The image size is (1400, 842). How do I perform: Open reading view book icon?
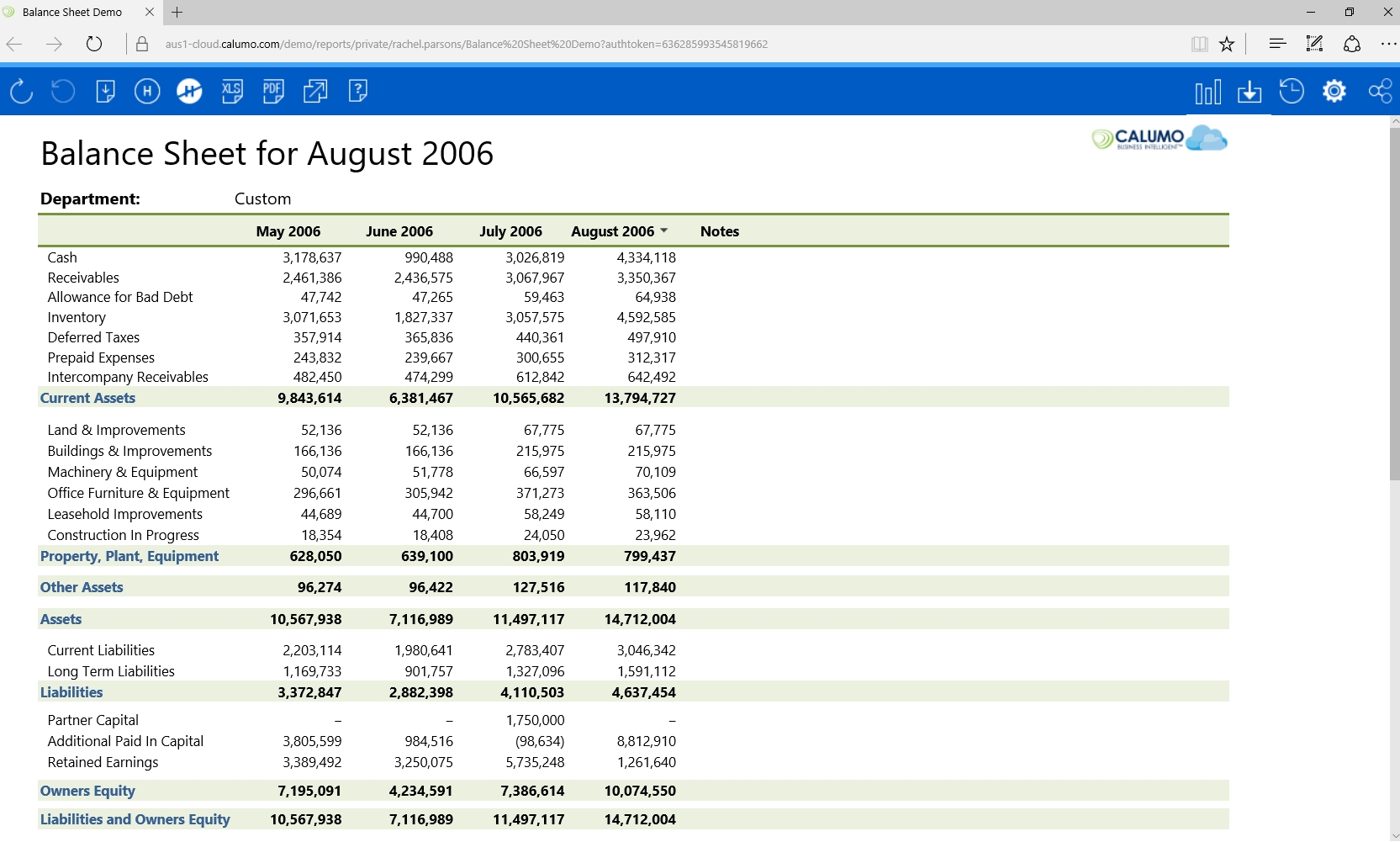tap(1200, 44)
